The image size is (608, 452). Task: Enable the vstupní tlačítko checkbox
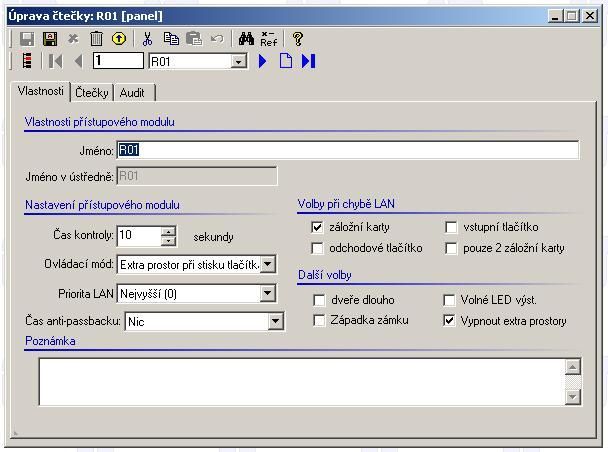451,228
